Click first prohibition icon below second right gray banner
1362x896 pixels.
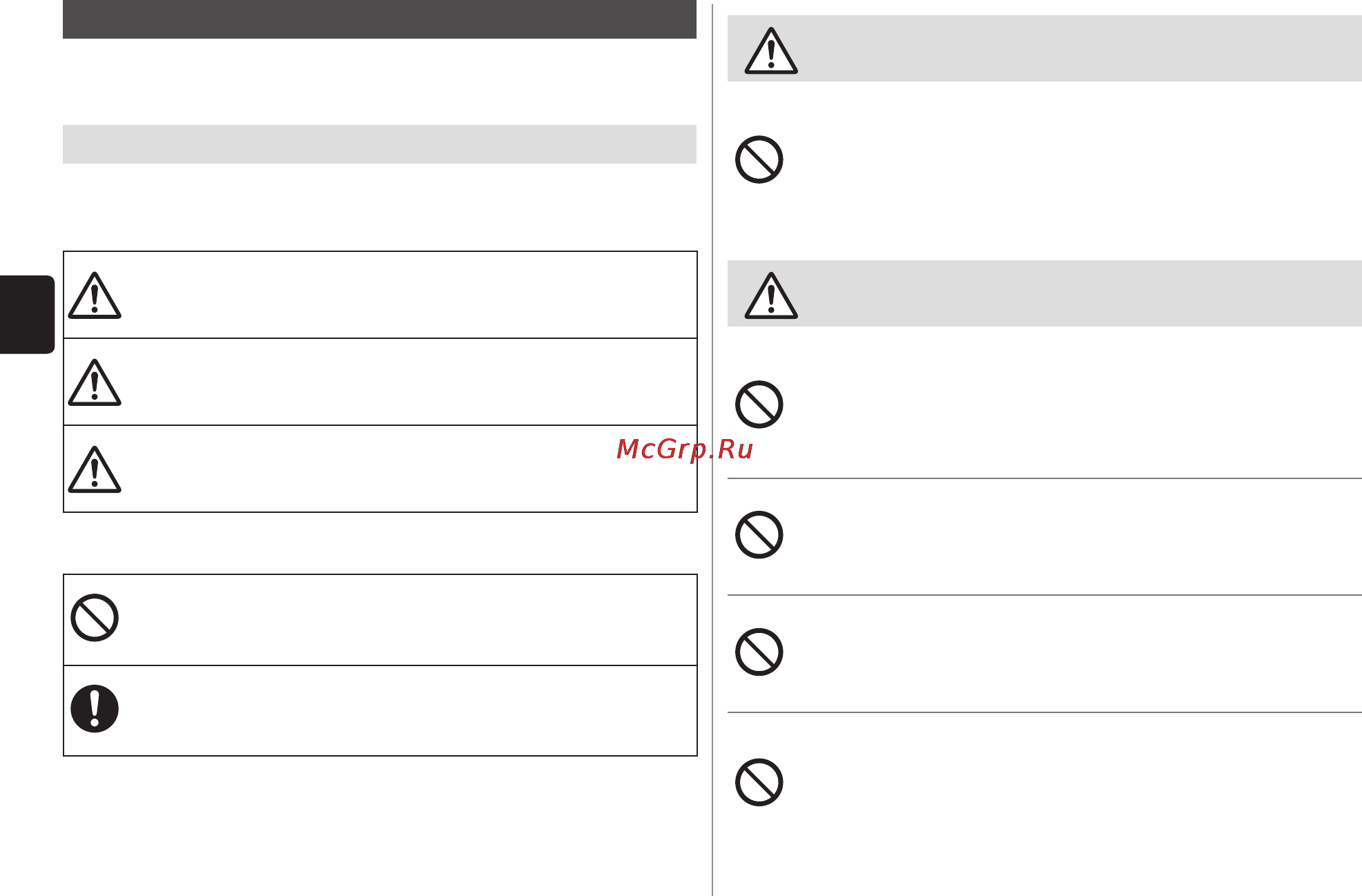[759, 405]
